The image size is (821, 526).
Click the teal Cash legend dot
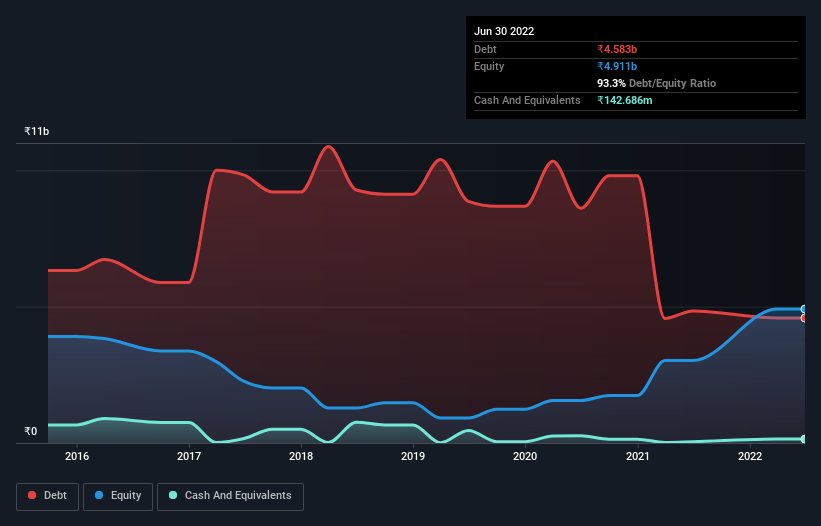point(173,495)
